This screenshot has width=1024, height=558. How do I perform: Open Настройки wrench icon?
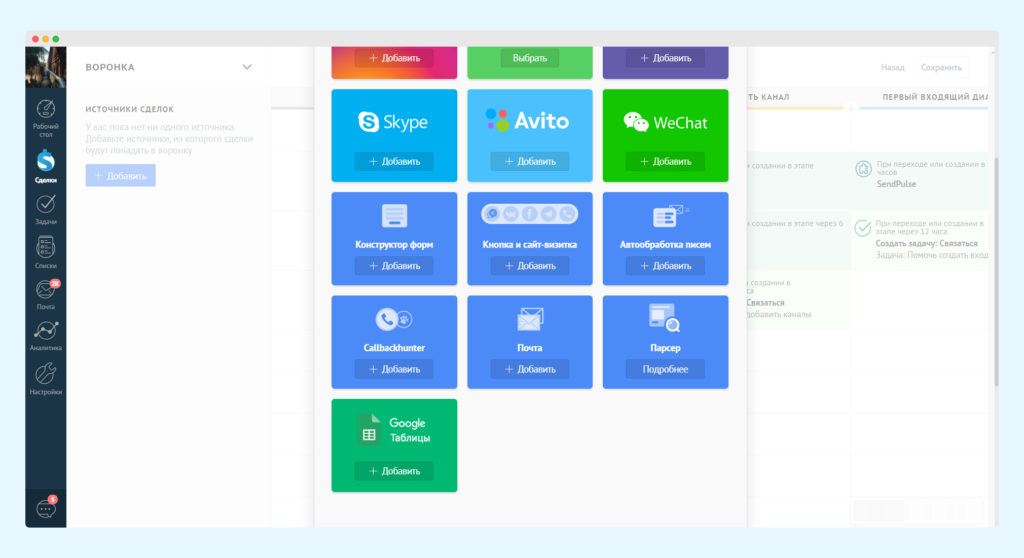pos(45,378)
